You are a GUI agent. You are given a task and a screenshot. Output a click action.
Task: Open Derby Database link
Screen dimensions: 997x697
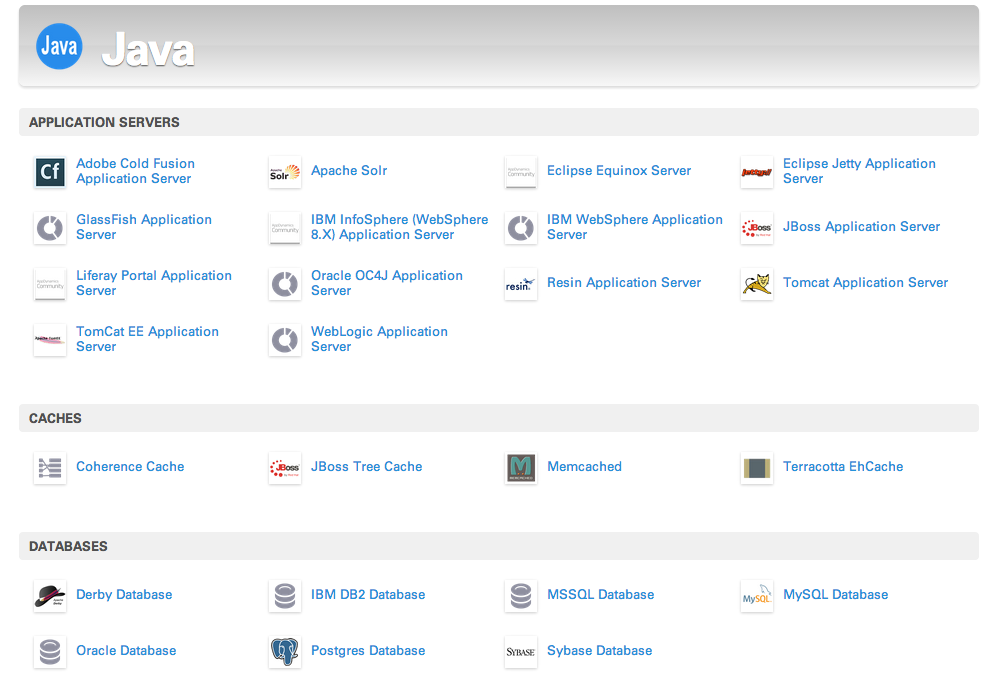point(124,595)
